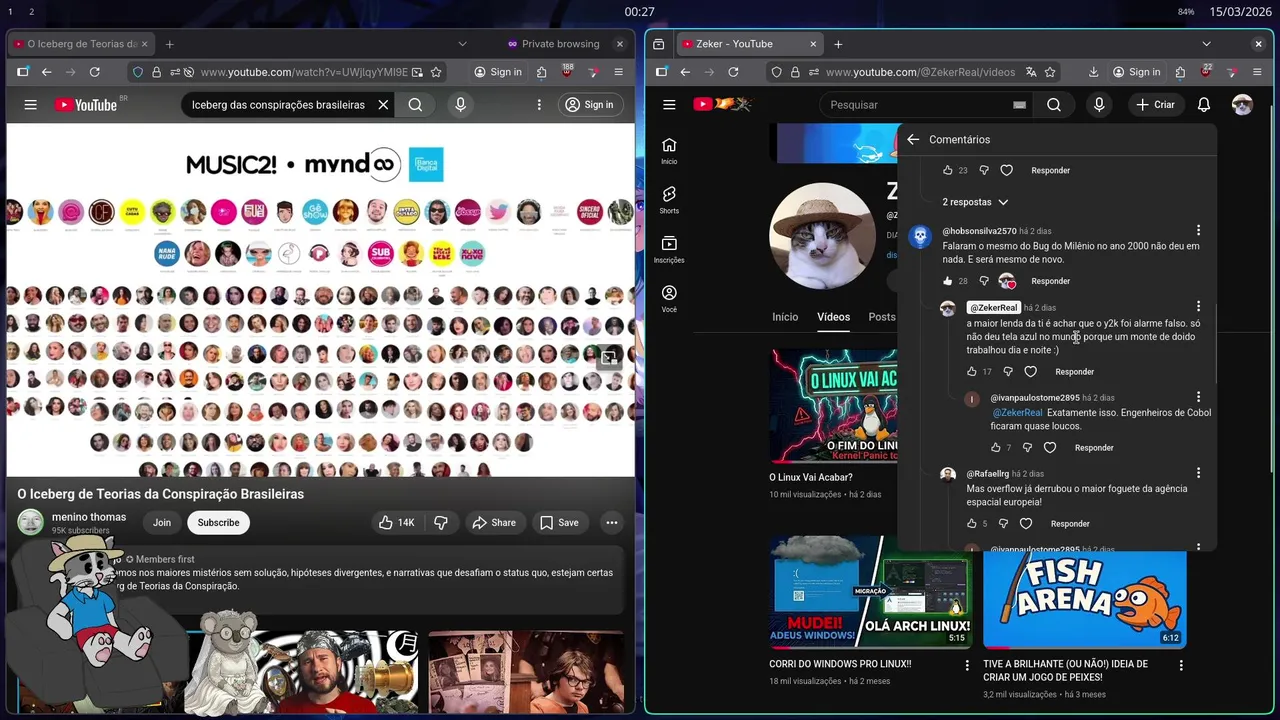Screen dimensions: 1280x720
Task: Bookmark the left window's page with star
Action: [x=436, y=72]
